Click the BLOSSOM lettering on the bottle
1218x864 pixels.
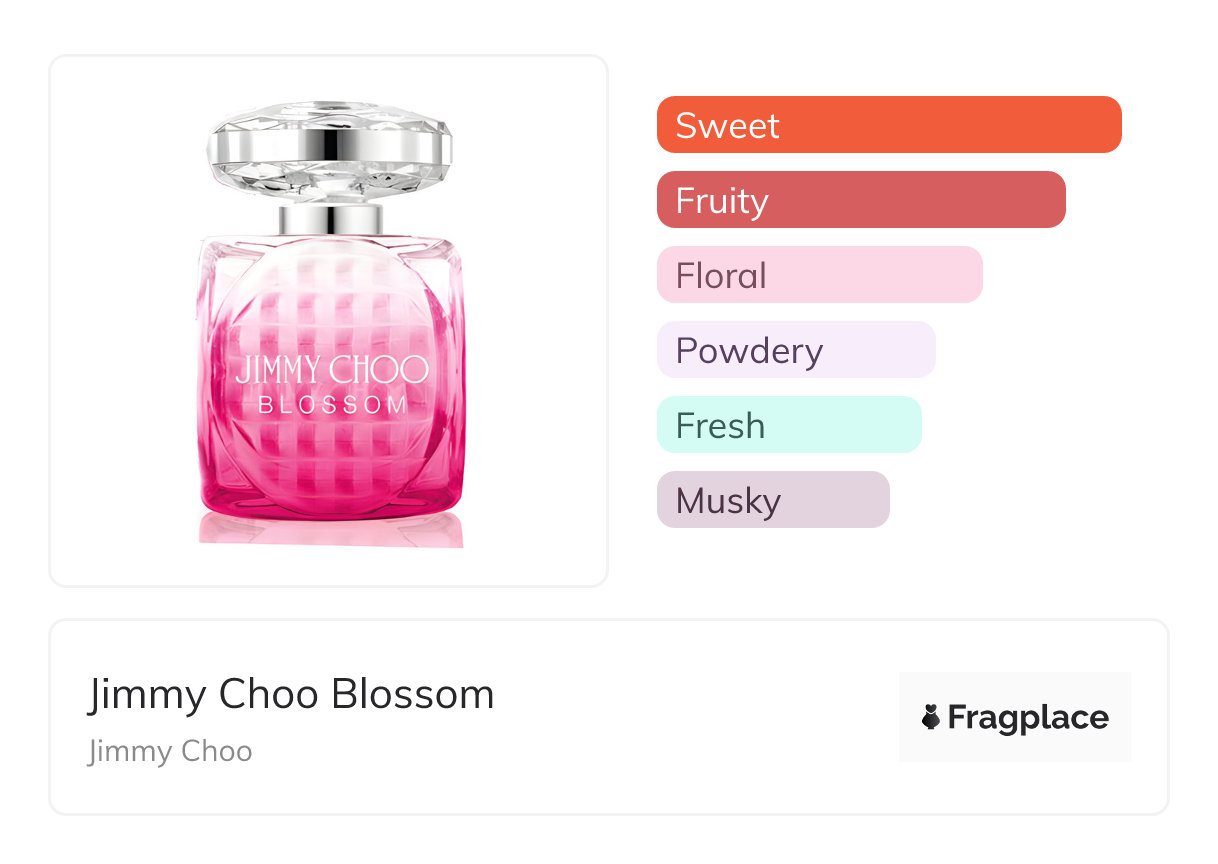tap(333, 405)
